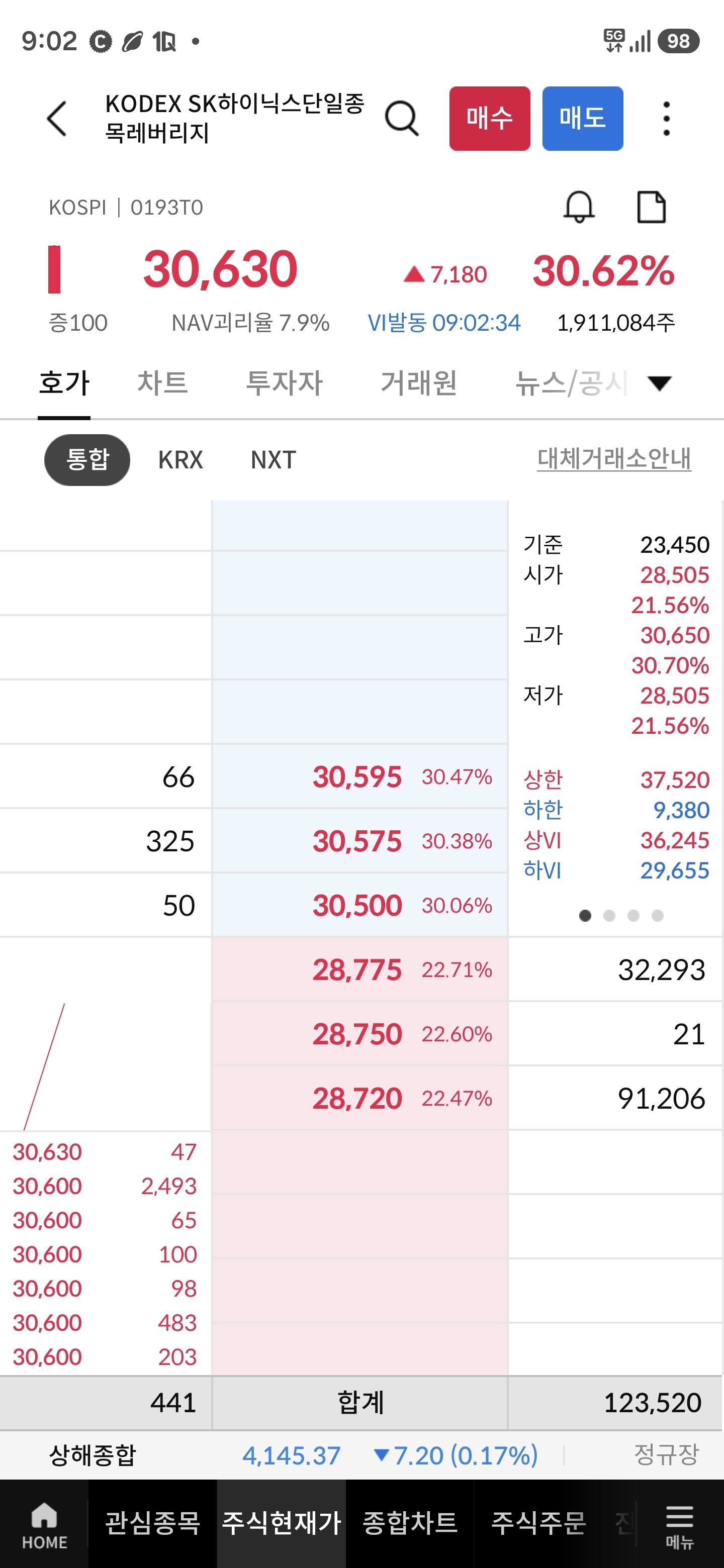The image size is (724, 1568).
Task: Tap the mini candlestick indicator beside price
Action: point(54,269)
